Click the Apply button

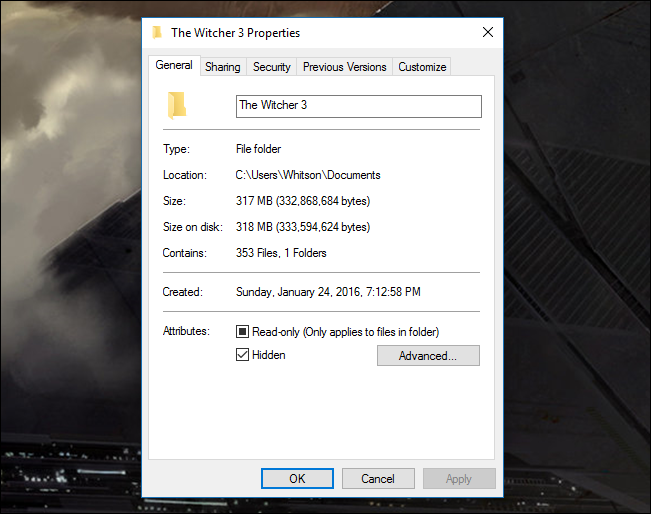[x=459, y=479]
